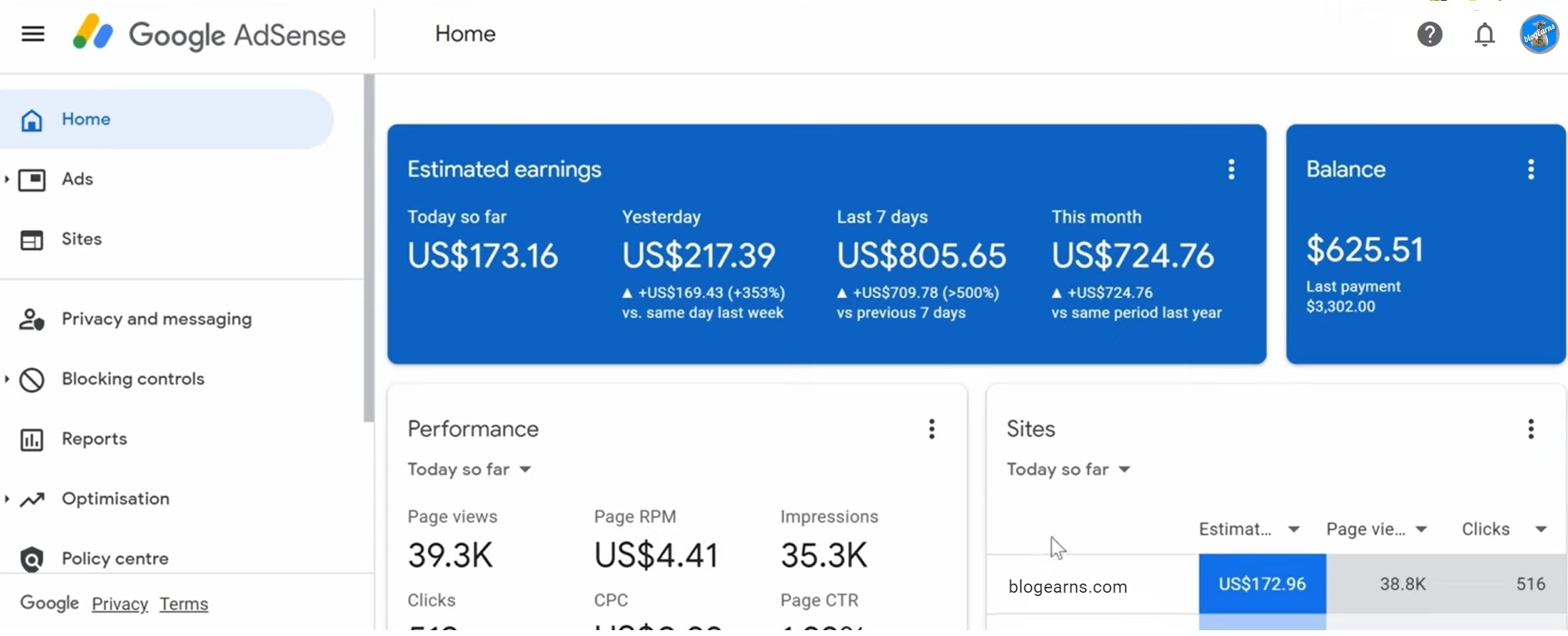This screenshot has height=636, width=1568.
Task: Open Performance 'Today so far' dropdown
Action: (469, 470)
